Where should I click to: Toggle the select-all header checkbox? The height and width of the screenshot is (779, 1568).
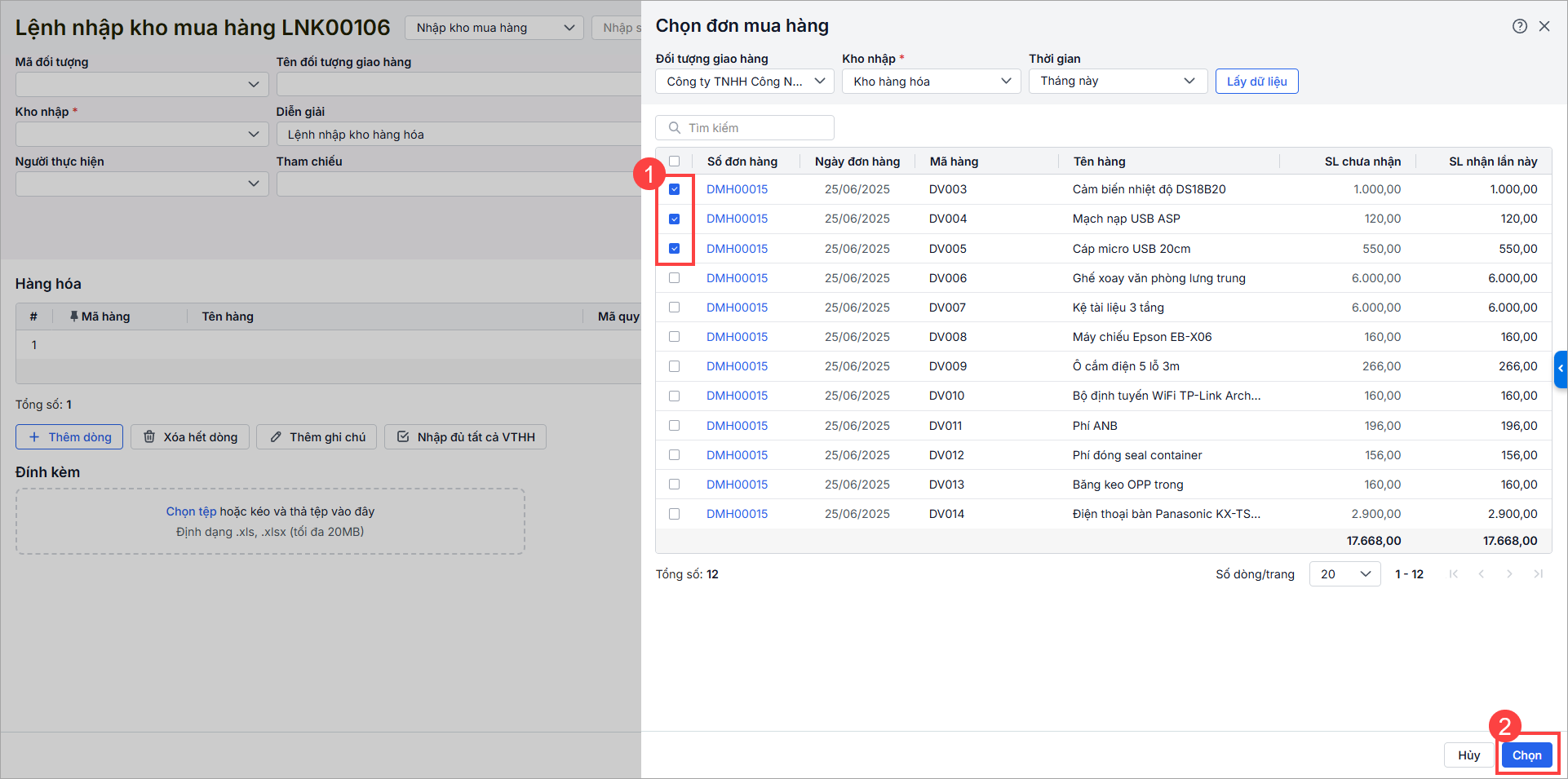tap(674, 162)
